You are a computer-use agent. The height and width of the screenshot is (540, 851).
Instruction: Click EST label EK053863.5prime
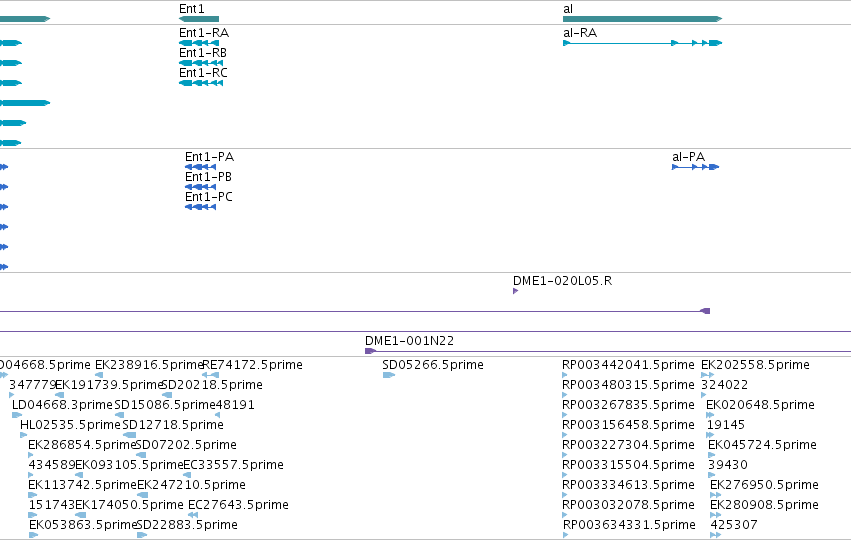tap(82, 525)
